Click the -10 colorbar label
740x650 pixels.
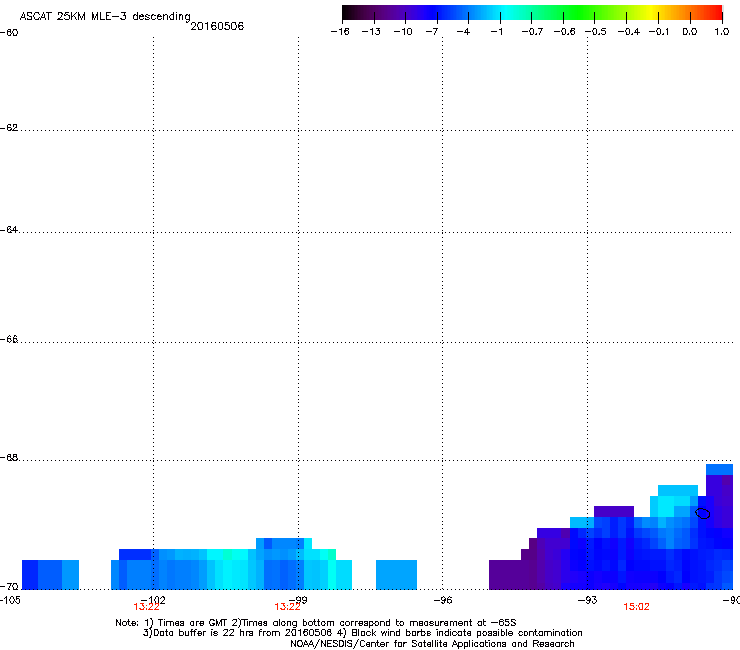pyautogui.click(x=403, y=32)
